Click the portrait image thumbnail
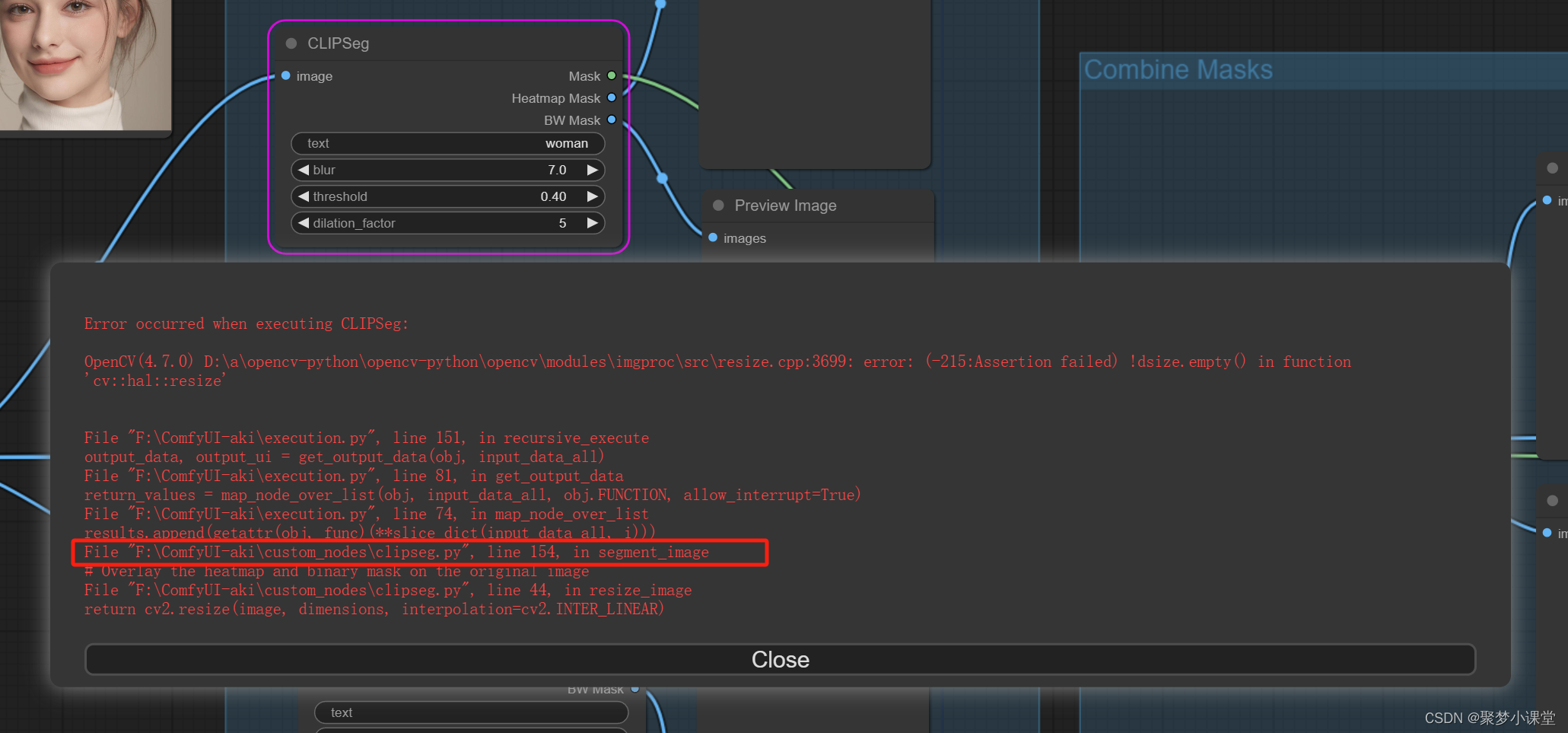This screenshot has width=1568, height=733. coord(84,65)
